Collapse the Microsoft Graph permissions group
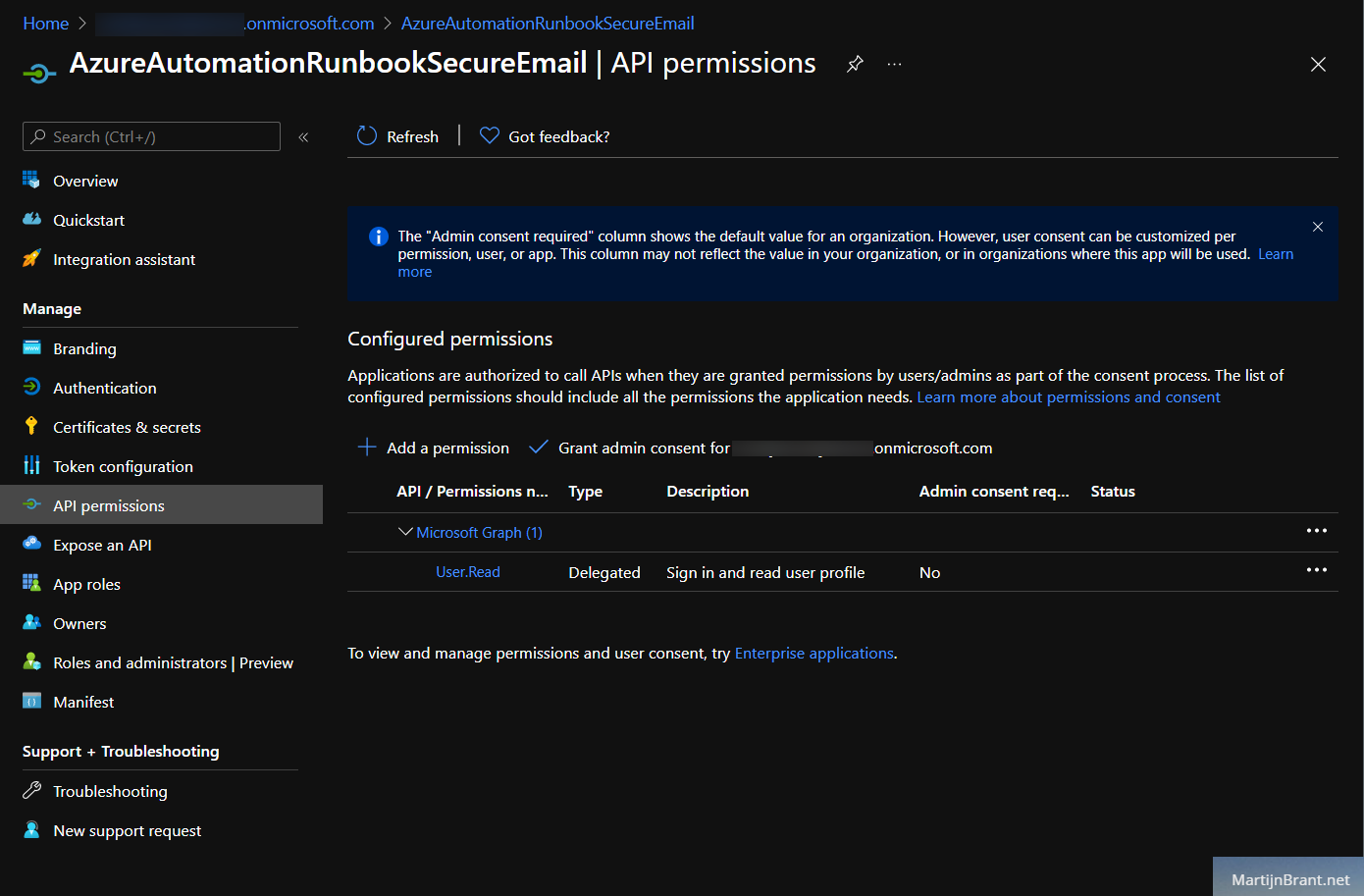Screen dimensions: 1364x896 click(405, 532)
